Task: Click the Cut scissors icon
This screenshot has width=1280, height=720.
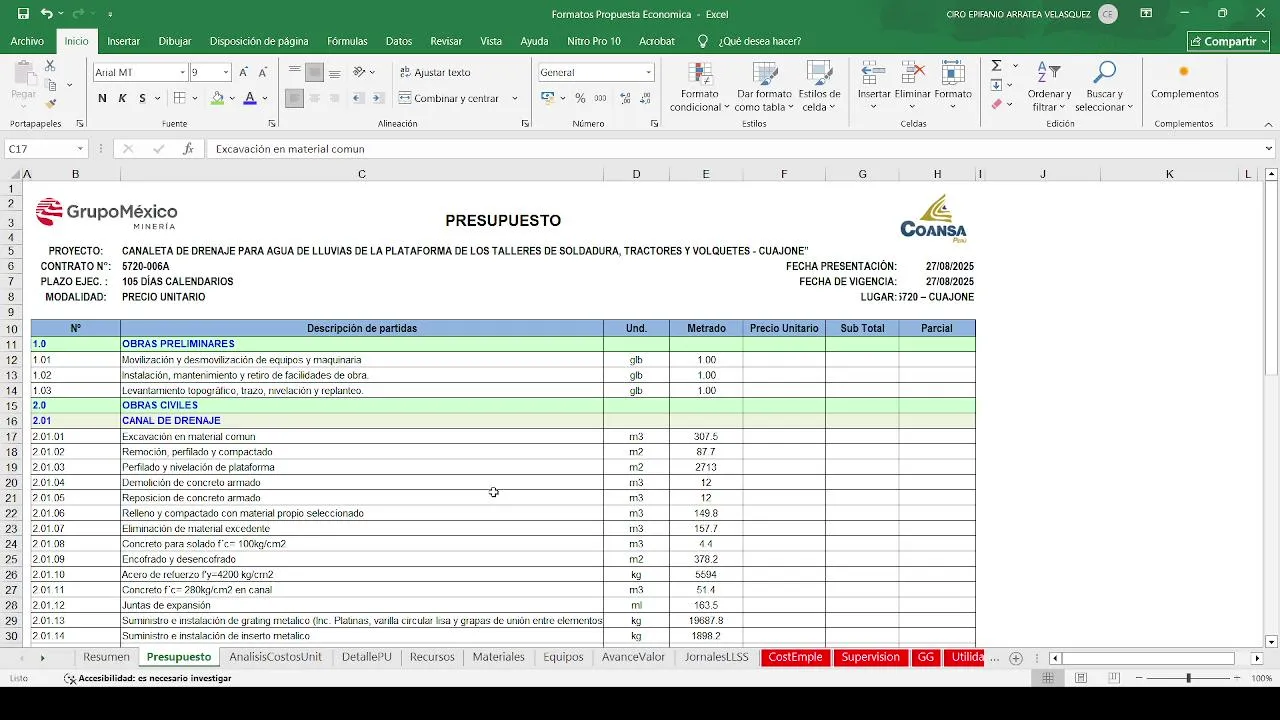Action: 50,66
